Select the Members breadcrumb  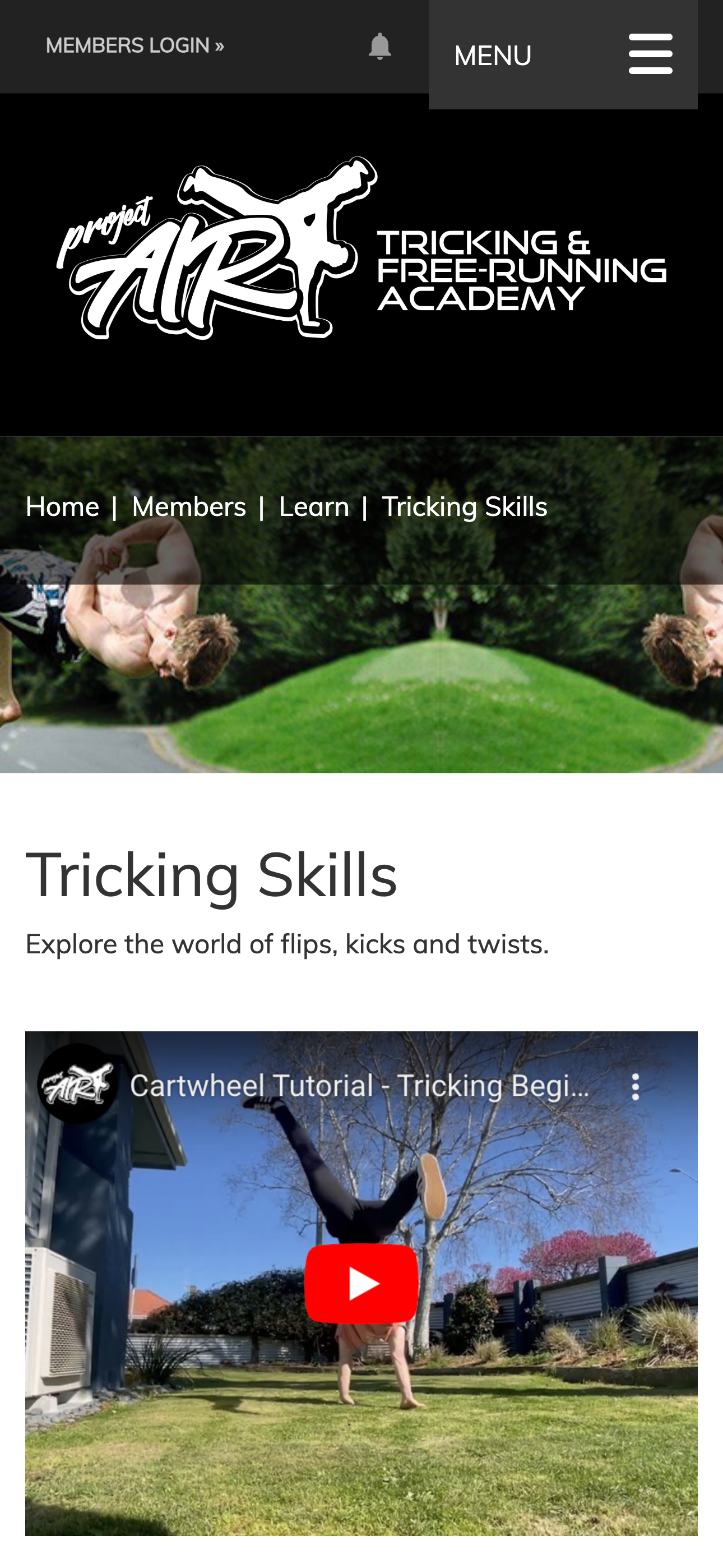[189, 506]
